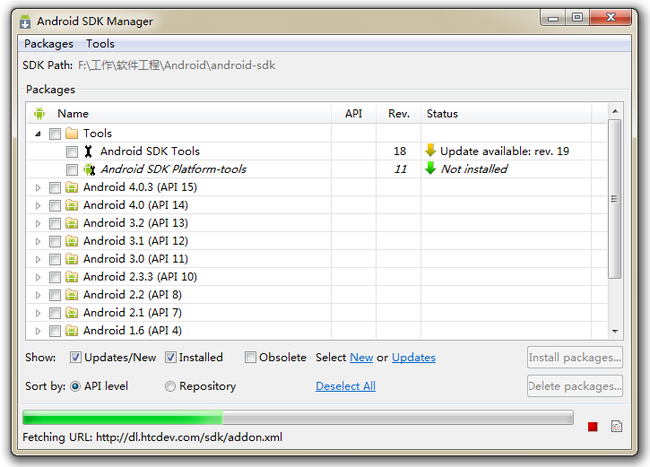Click the Updates link
The height and width of the screenshot is (467, 650).
[414, 357]
